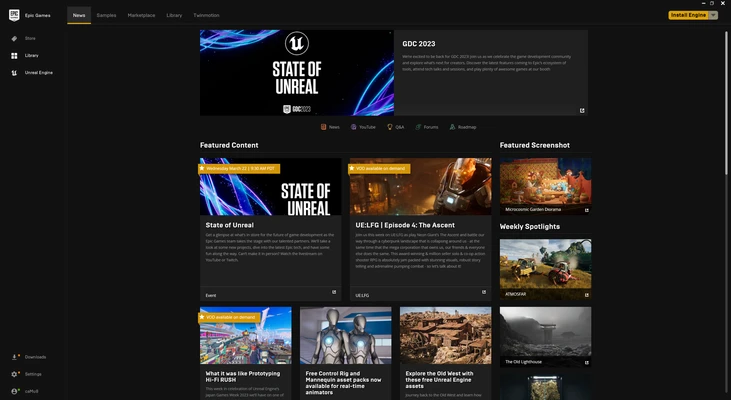
Task: Click the Old West village thumbnail
Action: click(x=446, y=335)
